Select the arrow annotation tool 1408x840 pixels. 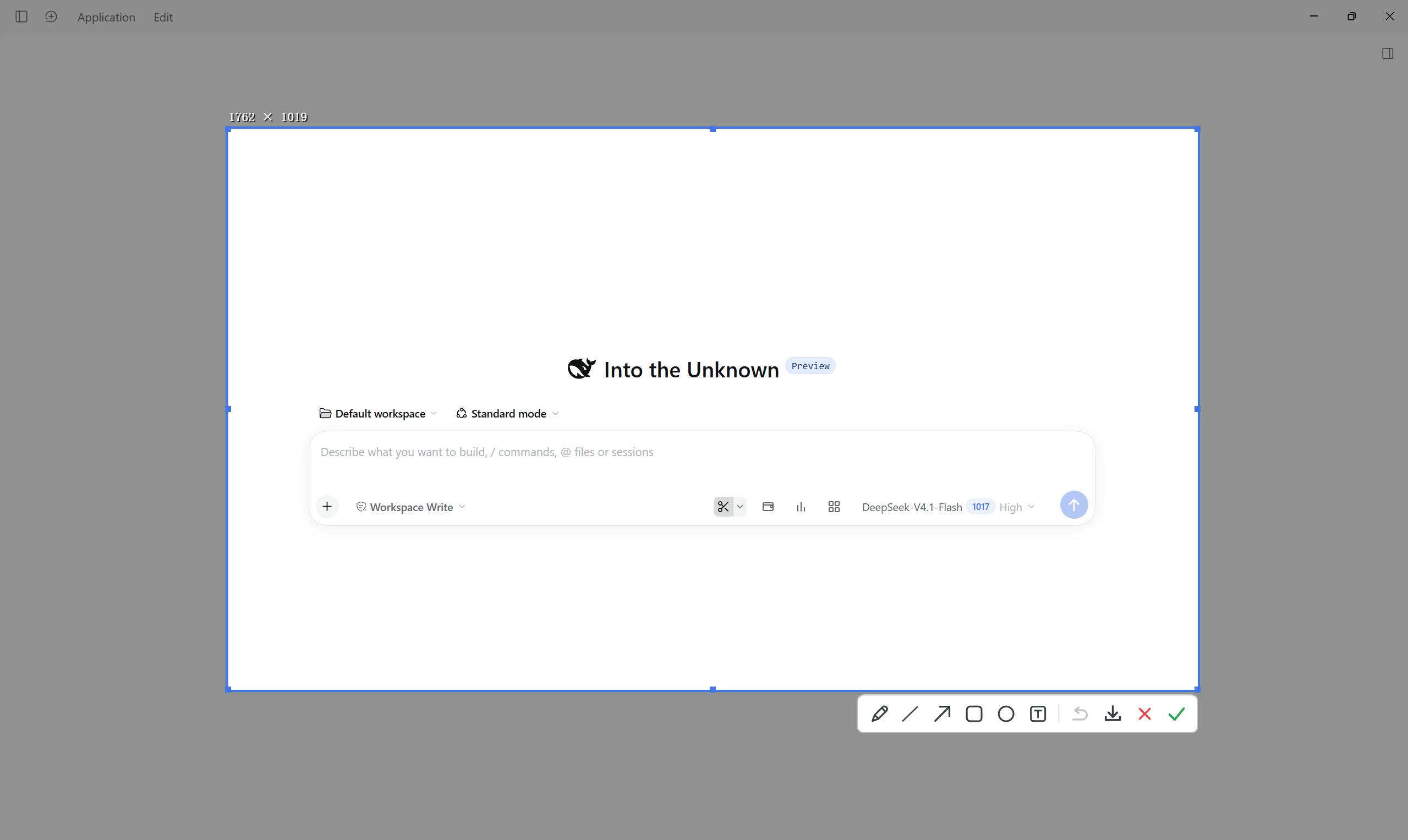click(942, 714)
